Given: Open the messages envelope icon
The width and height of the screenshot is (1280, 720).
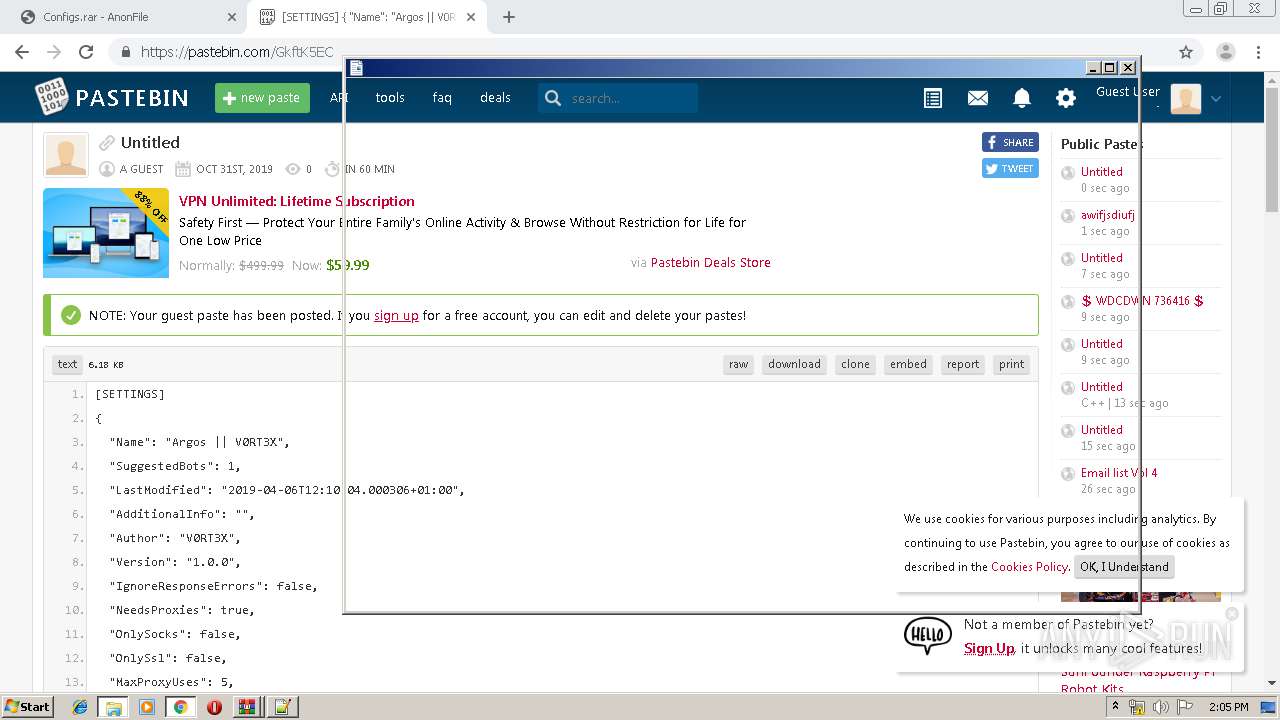Looking at the screenshot, I should (x=978, y=98).
